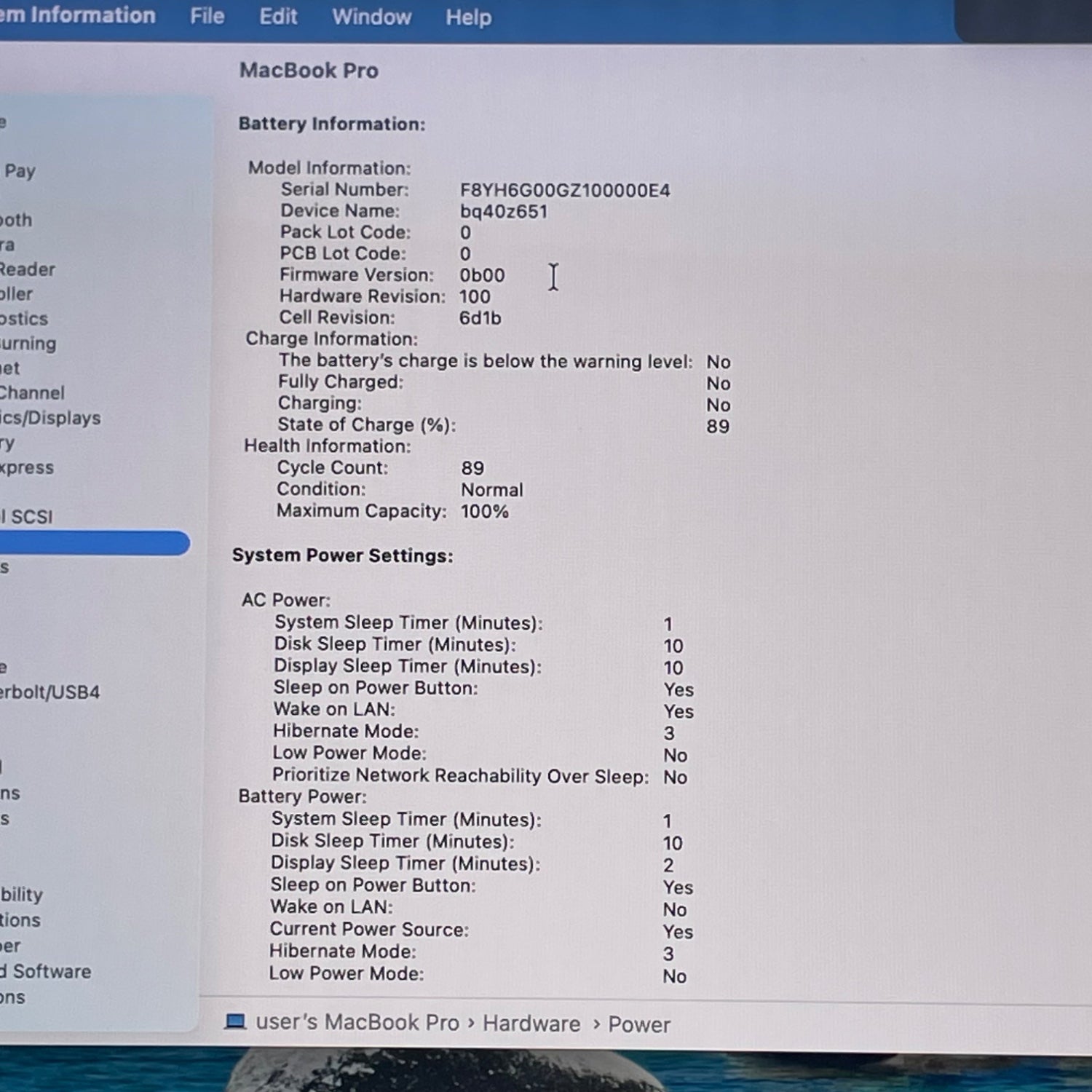1092x1092 pixels.
Task: Click the "Battery Power:" label
Action: [x=303, y=796]
